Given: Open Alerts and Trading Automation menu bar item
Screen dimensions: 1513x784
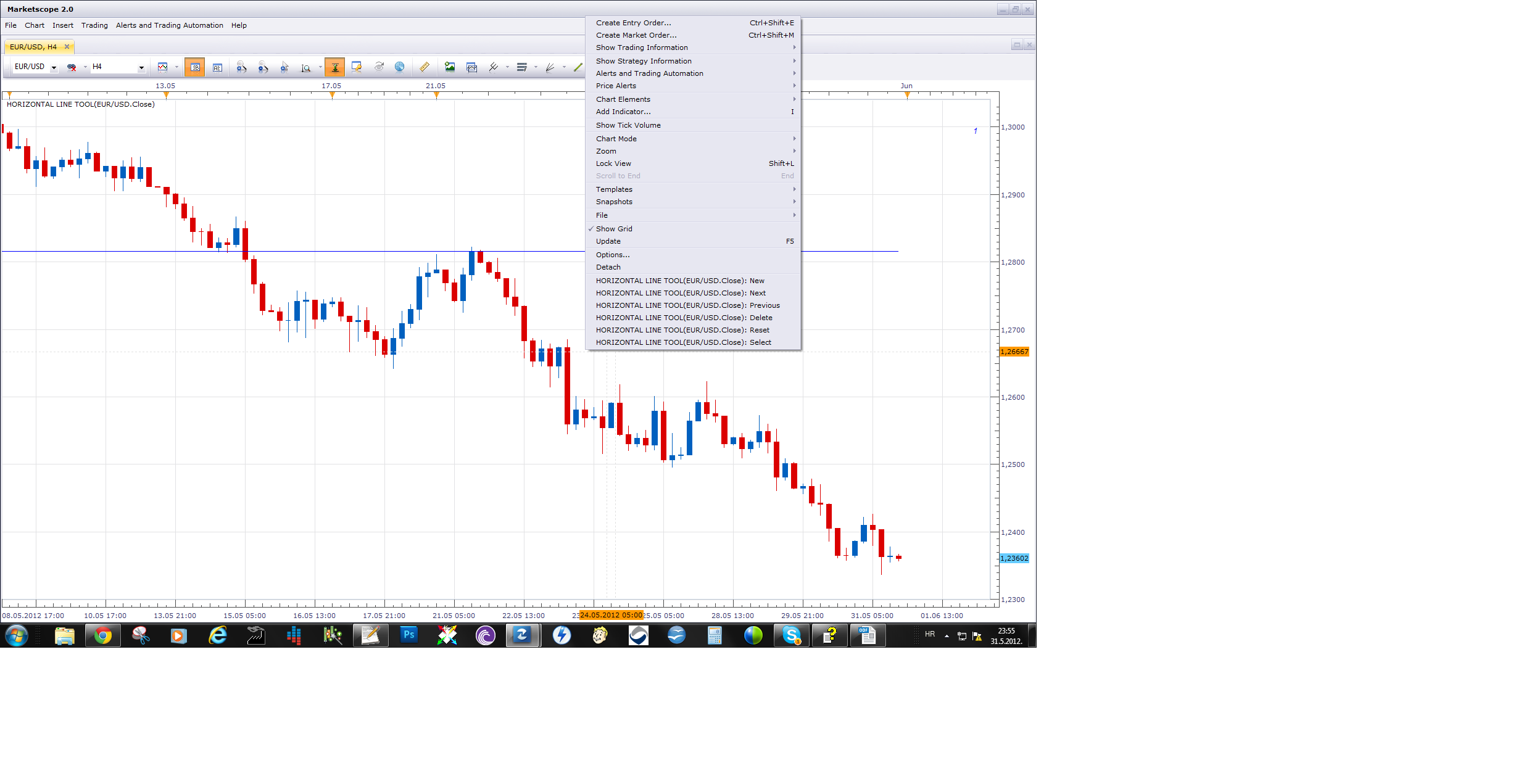Looking at the screenshot, I should (x=170, y=25).
